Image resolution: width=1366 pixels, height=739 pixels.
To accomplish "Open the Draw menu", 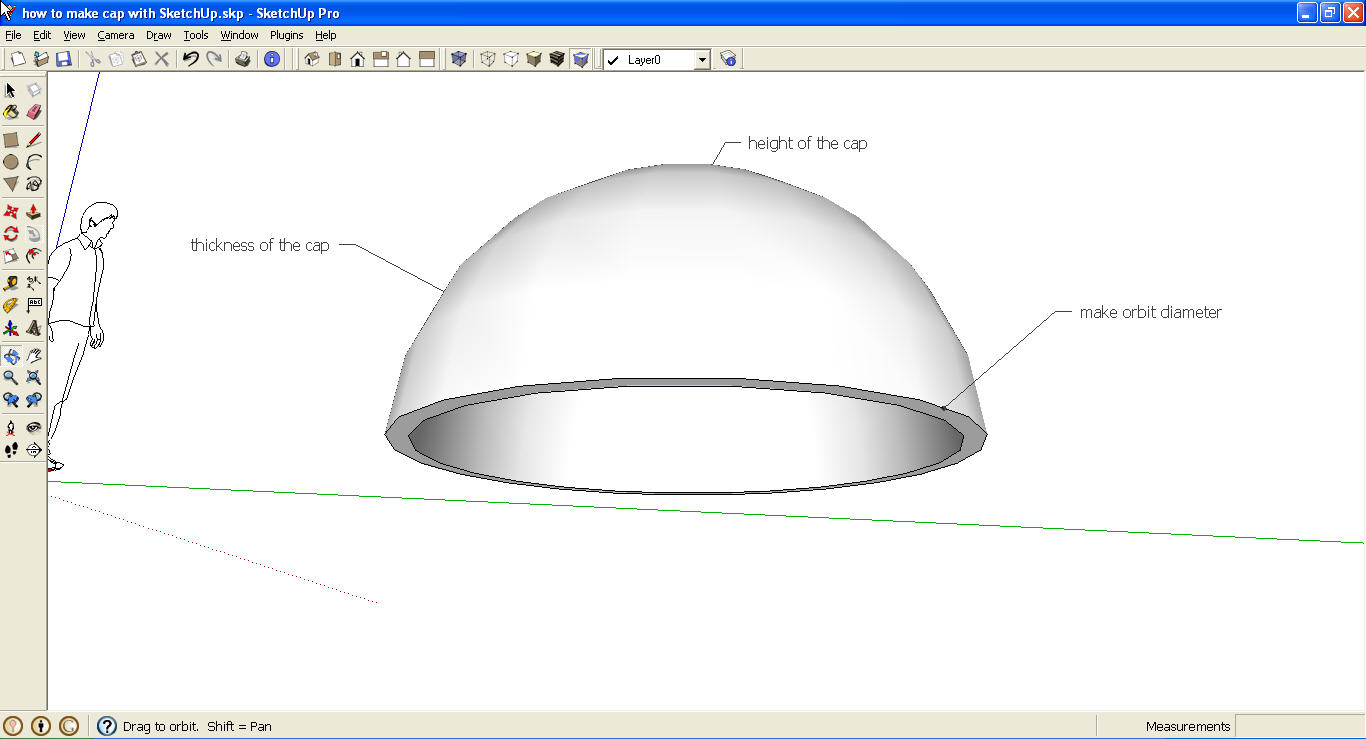I will [158, 34].
